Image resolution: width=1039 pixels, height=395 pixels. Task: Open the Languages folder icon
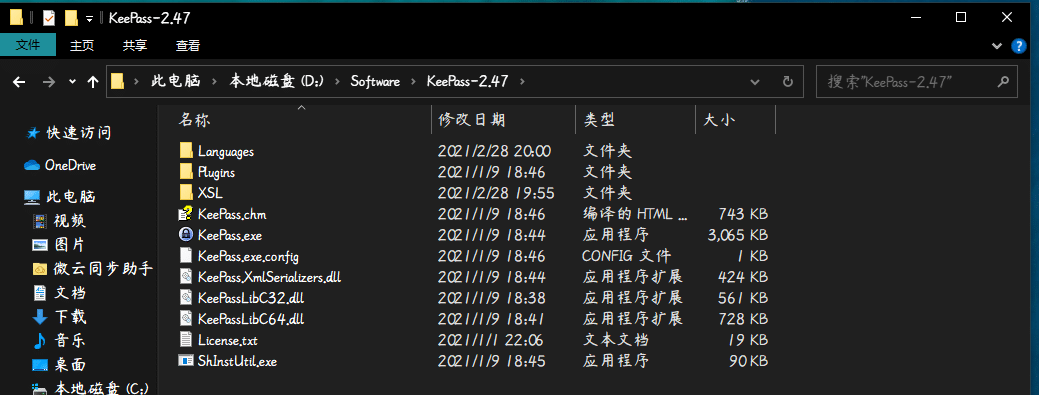pyautogui.click(x=186, y=150)
